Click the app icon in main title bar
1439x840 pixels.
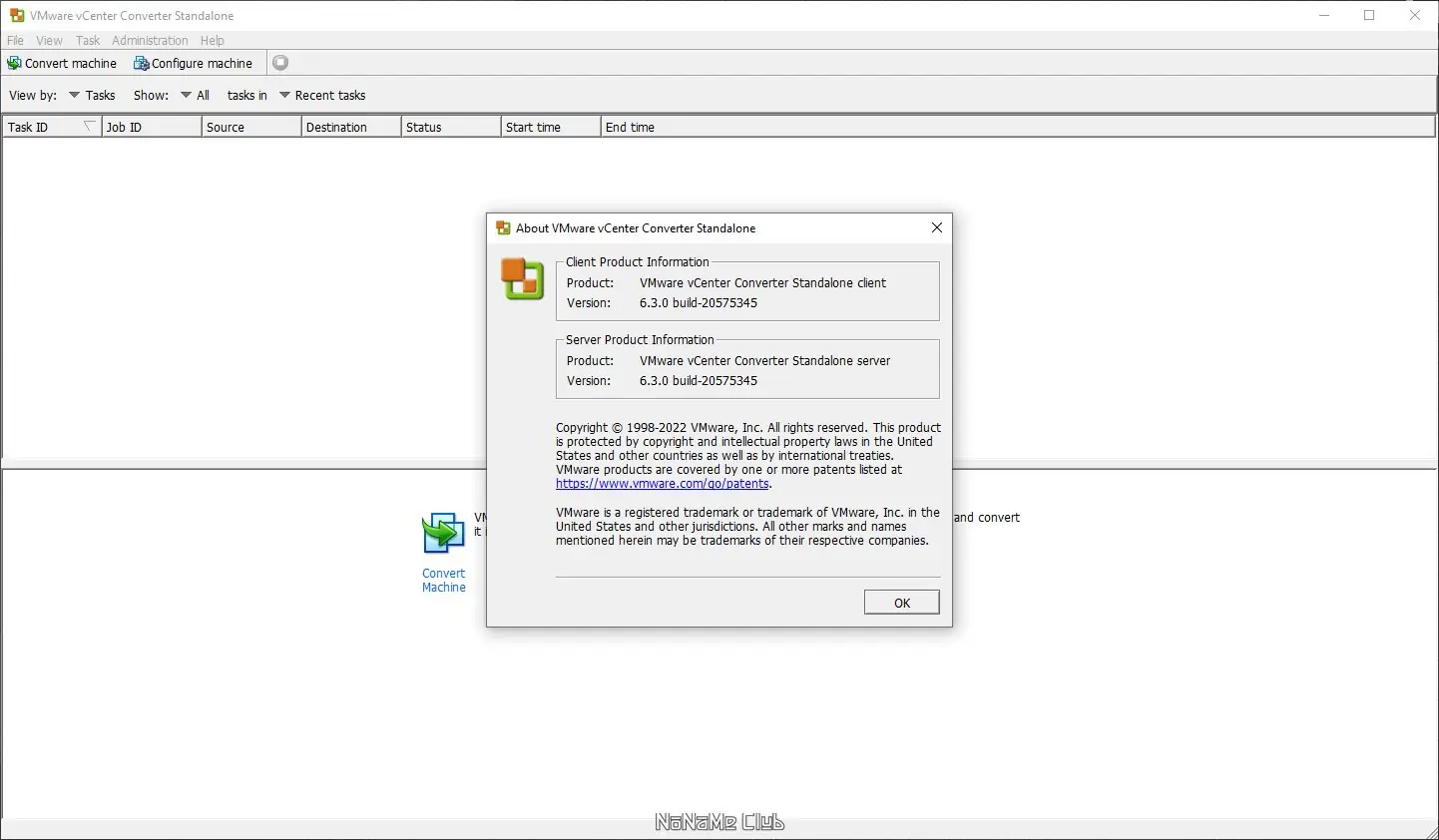point(17,15)
